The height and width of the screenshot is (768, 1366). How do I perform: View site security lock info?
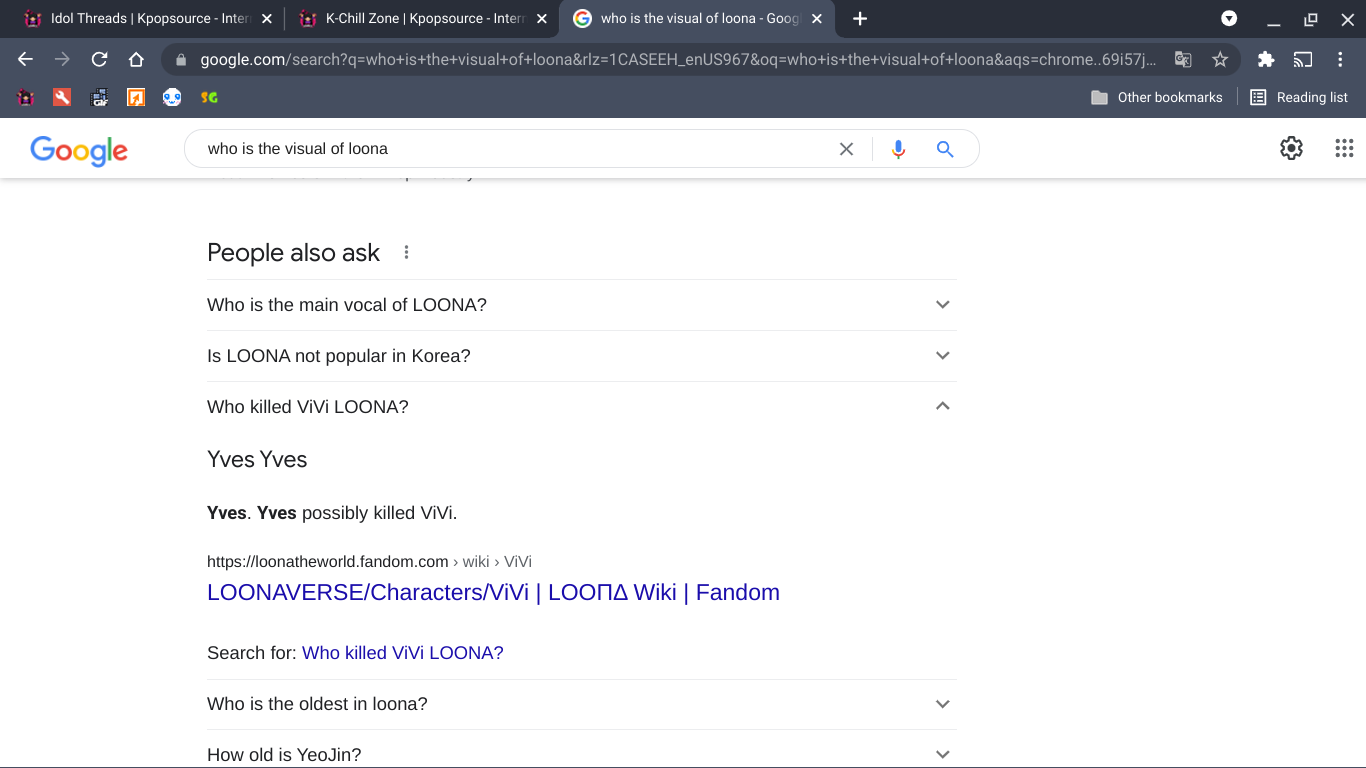click(x=181, y=60)
